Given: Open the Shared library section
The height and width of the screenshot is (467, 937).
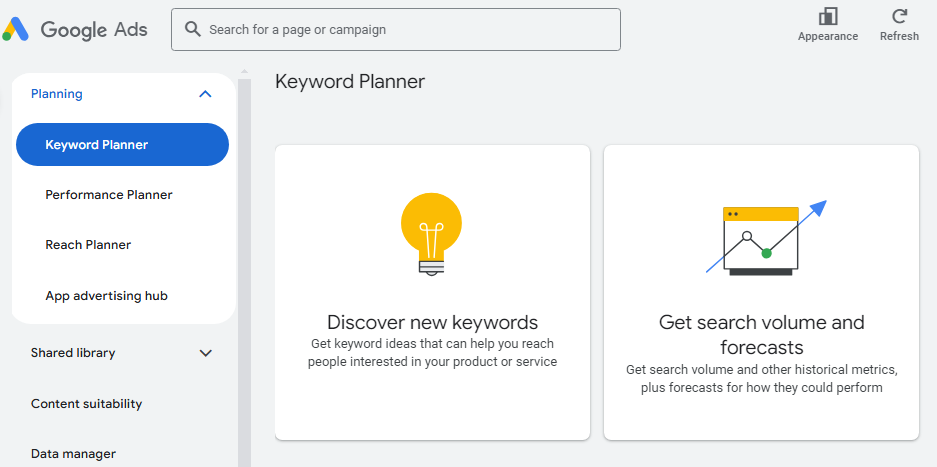Looking at the screenshot, I should [x=73, y=353].
